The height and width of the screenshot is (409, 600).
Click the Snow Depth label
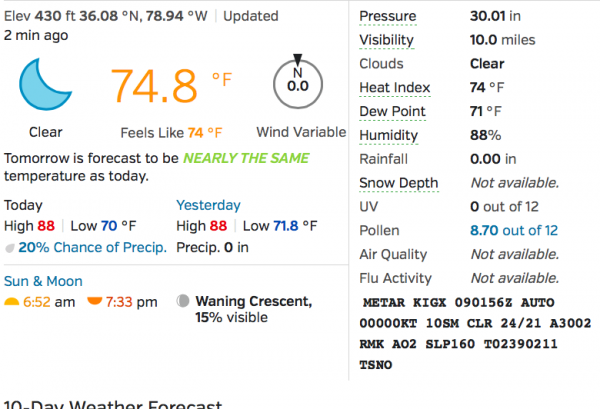click(397, 183)
